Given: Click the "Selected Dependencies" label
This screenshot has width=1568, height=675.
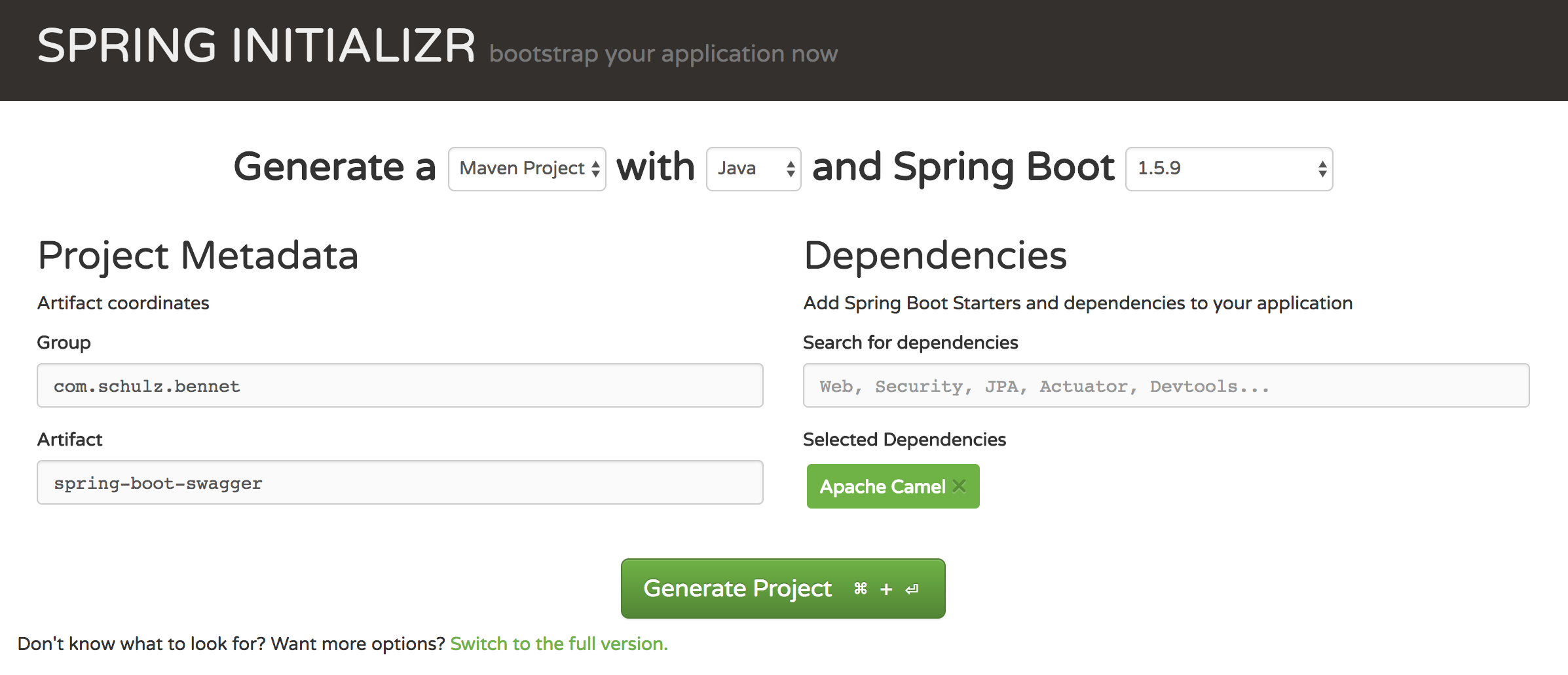Looking at the screenshot, I should pos(904,440).
